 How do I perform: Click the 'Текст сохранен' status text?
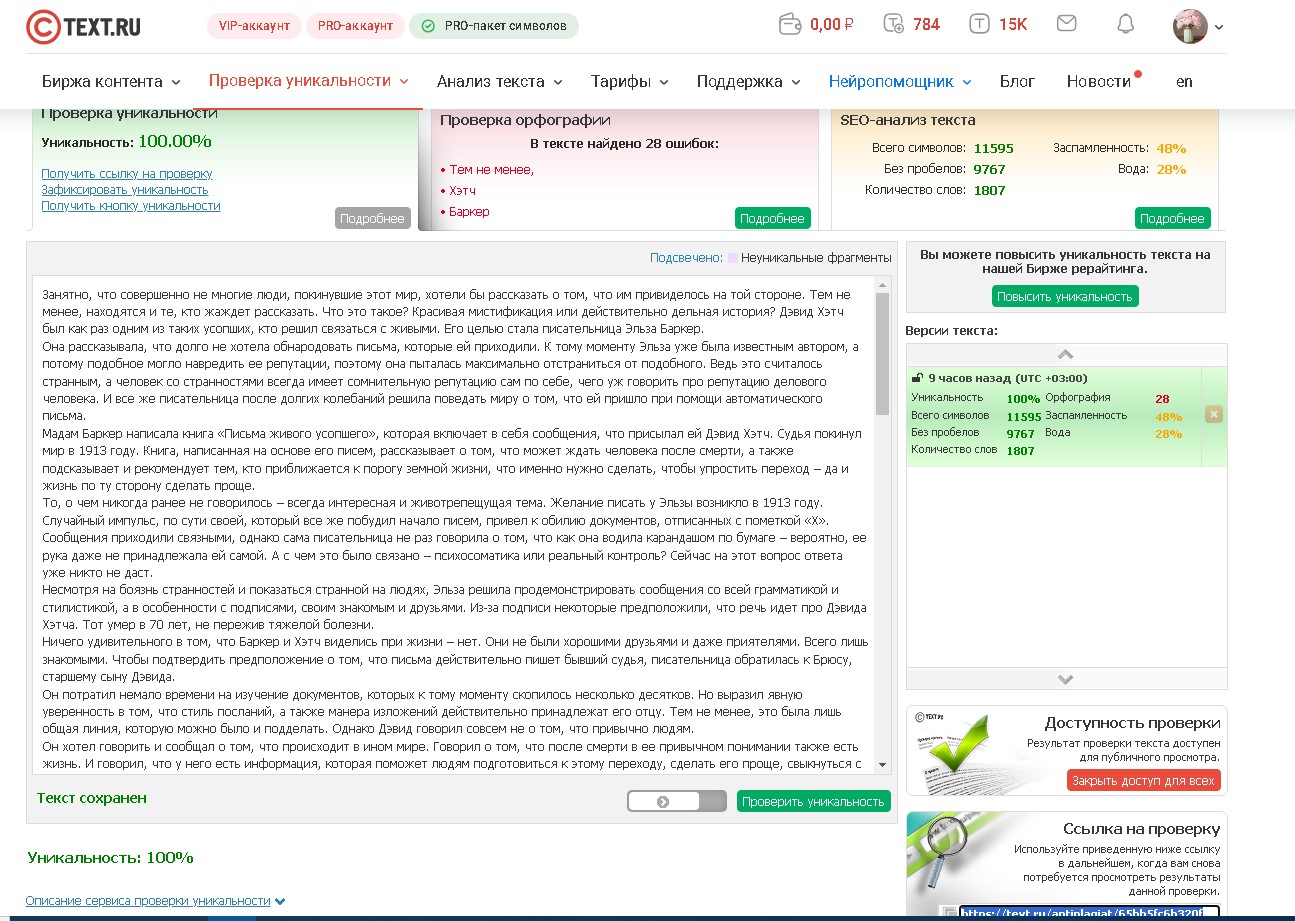pyautogui.click(x=92, y=798)
